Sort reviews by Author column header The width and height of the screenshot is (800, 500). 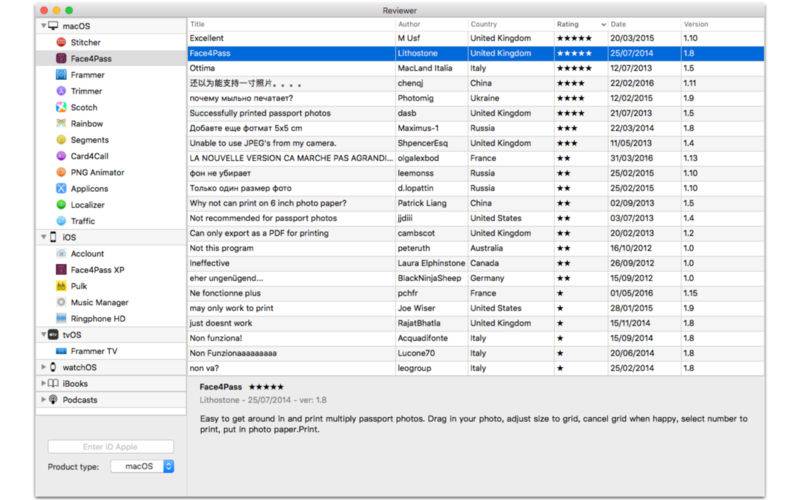pyautogui.click(x=409, y=24)
